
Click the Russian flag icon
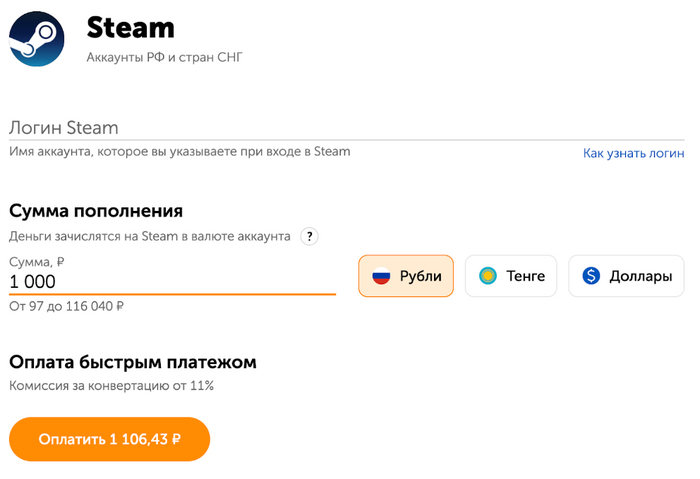click(381, 276)
